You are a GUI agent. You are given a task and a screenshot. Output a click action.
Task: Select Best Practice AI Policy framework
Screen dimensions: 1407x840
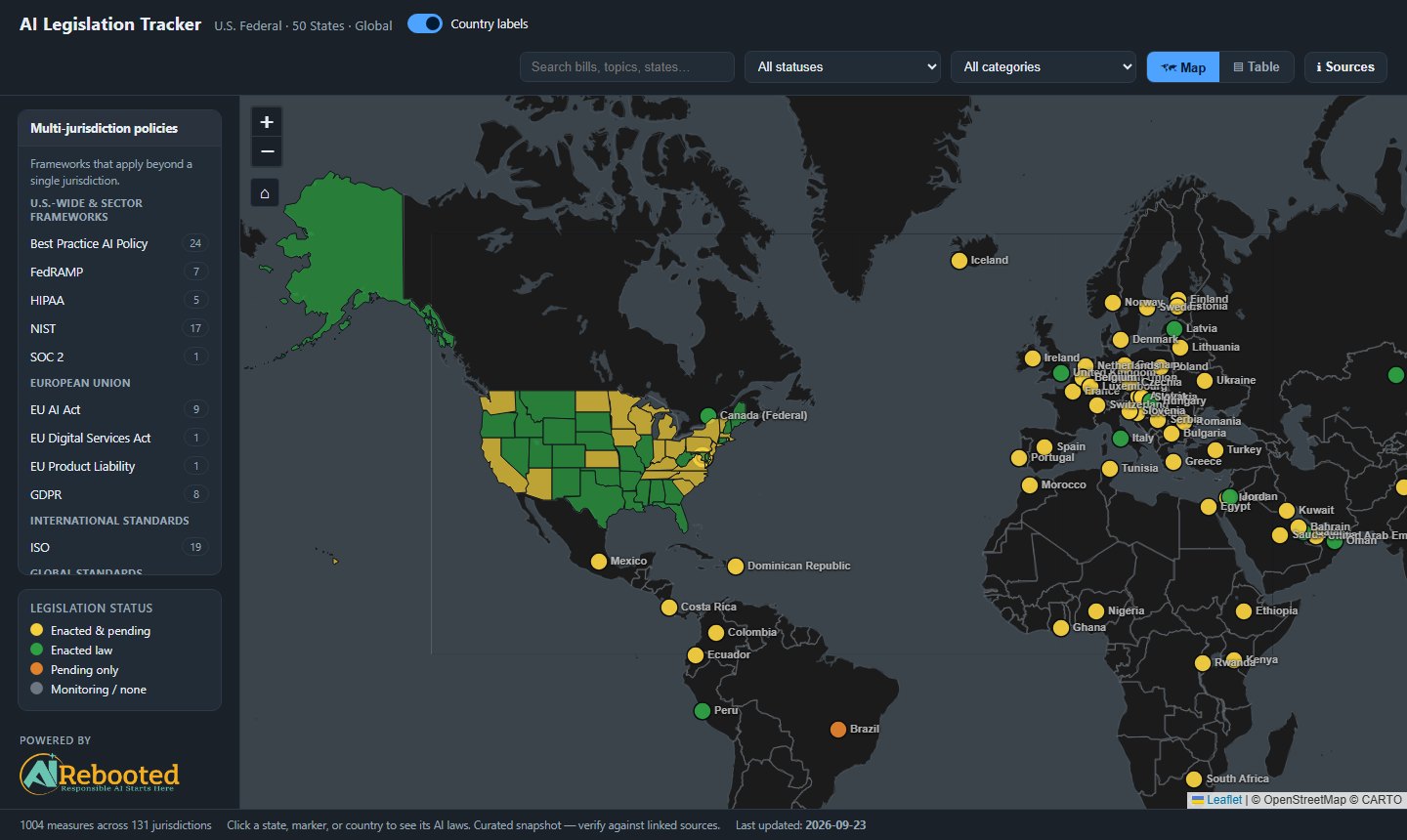[x=119, y=244]
